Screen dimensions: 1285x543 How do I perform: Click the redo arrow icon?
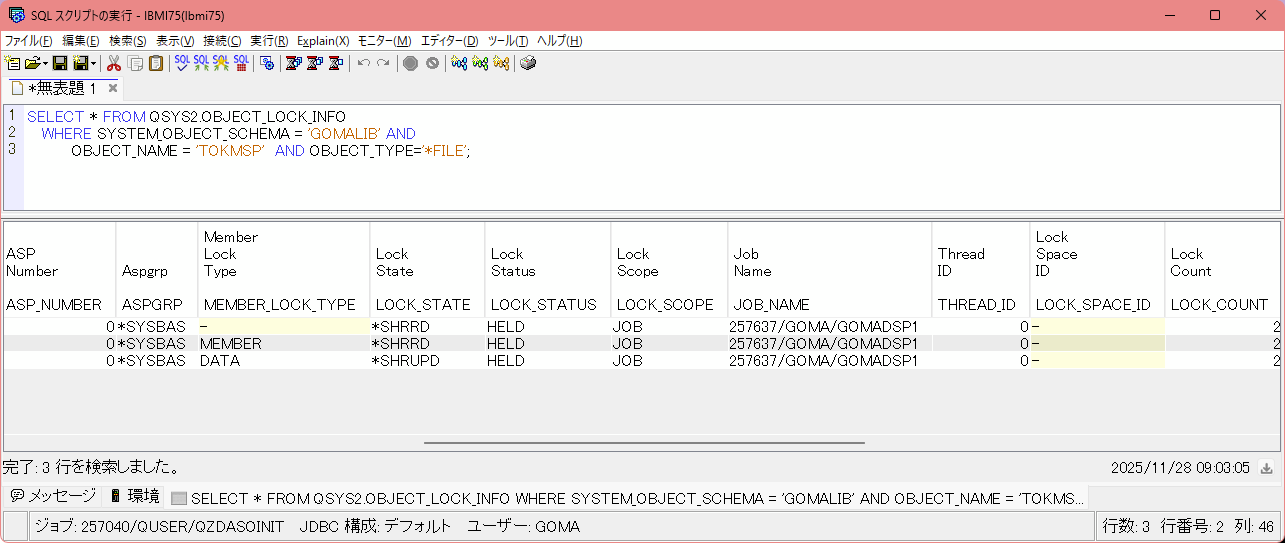coord(383,63)
